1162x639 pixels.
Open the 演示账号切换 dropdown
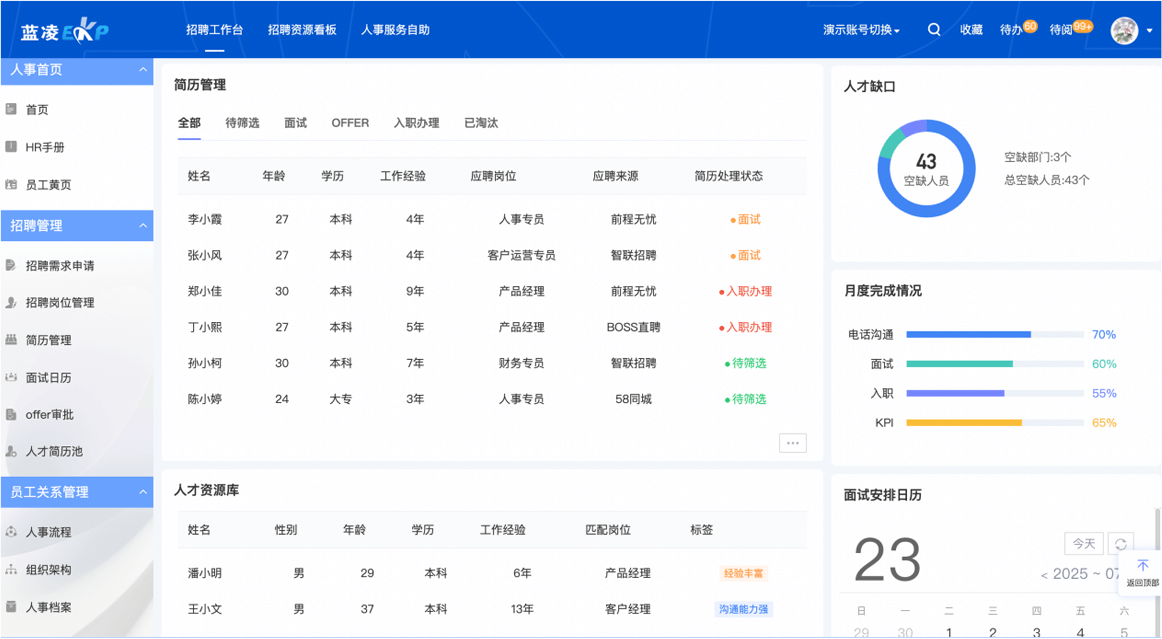coord(861,30)
